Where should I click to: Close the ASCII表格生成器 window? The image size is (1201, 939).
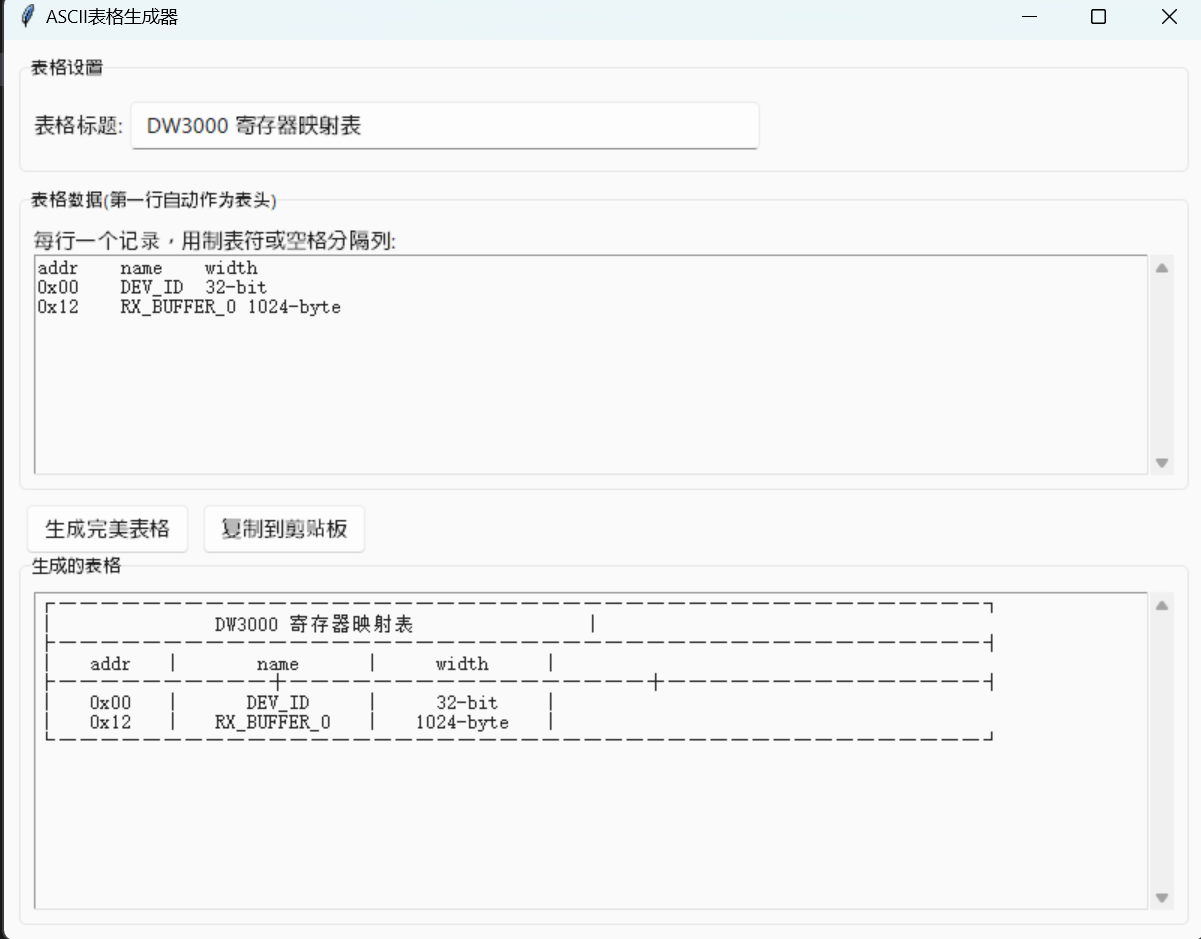(1168, 17)
